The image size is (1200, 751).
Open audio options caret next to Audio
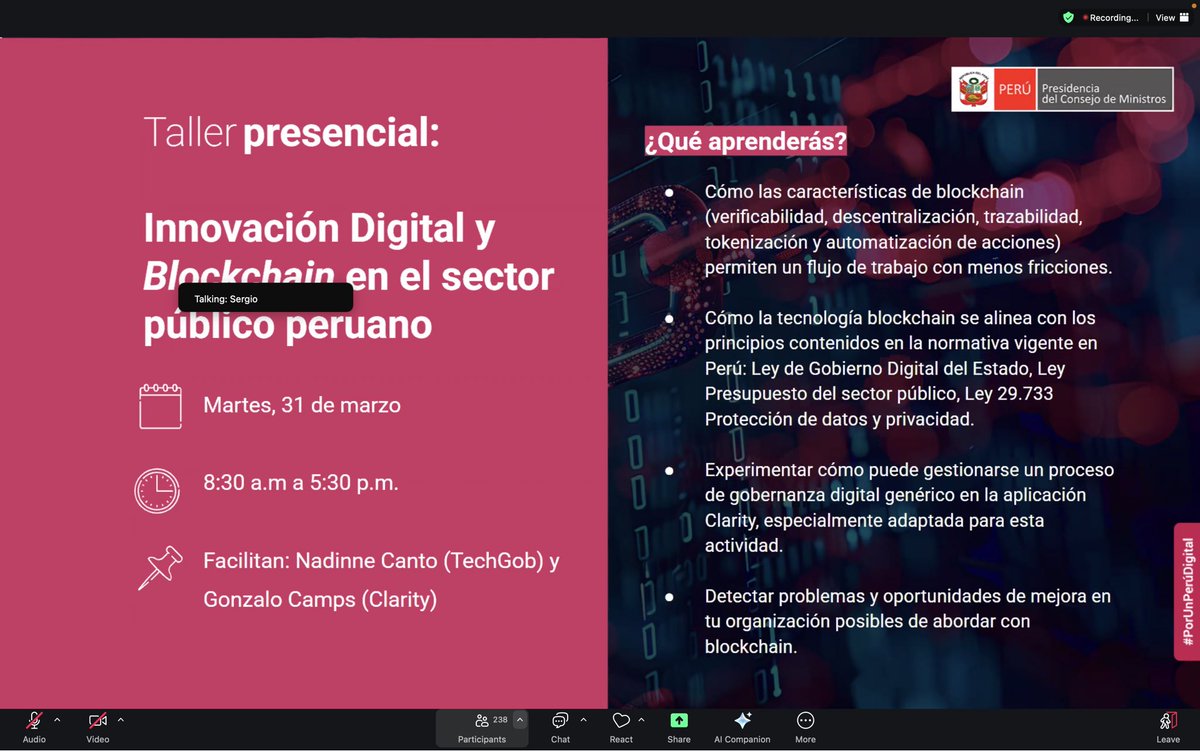pyautogui.click(x=57, y=720)
